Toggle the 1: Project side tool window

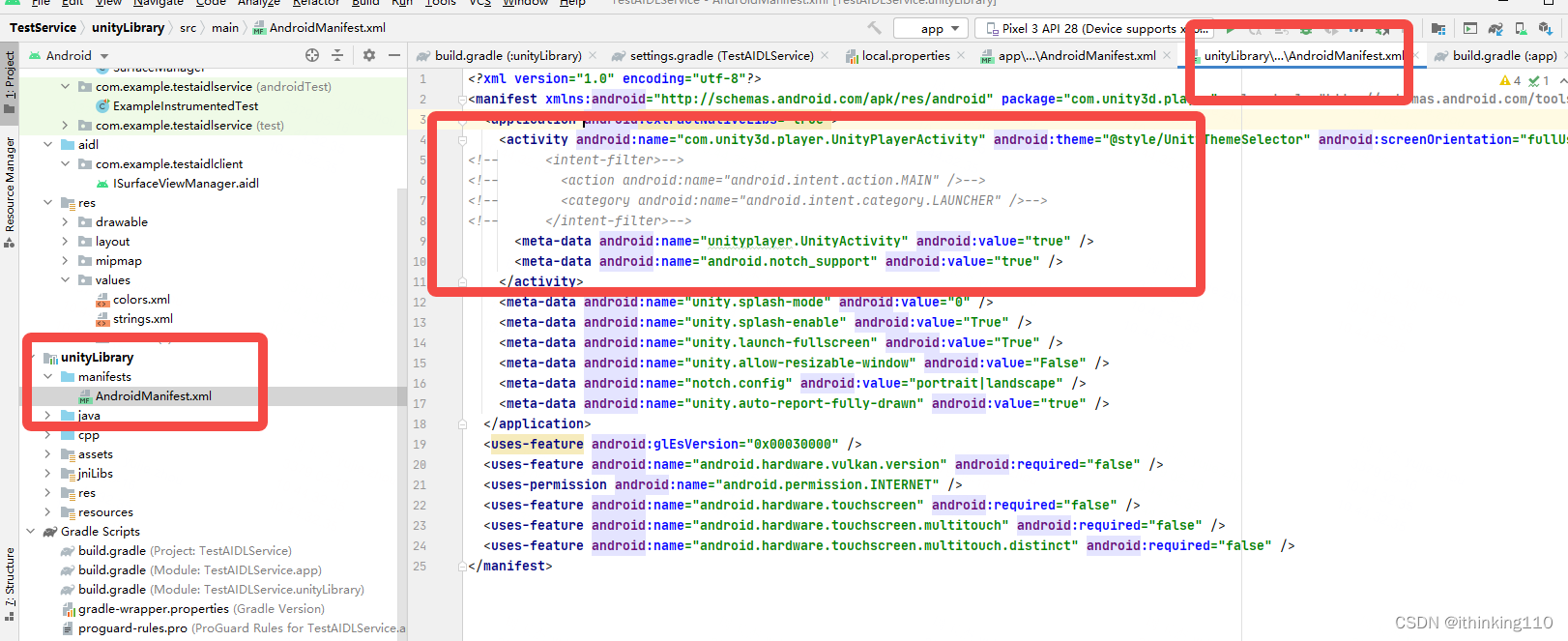(10, 82)
